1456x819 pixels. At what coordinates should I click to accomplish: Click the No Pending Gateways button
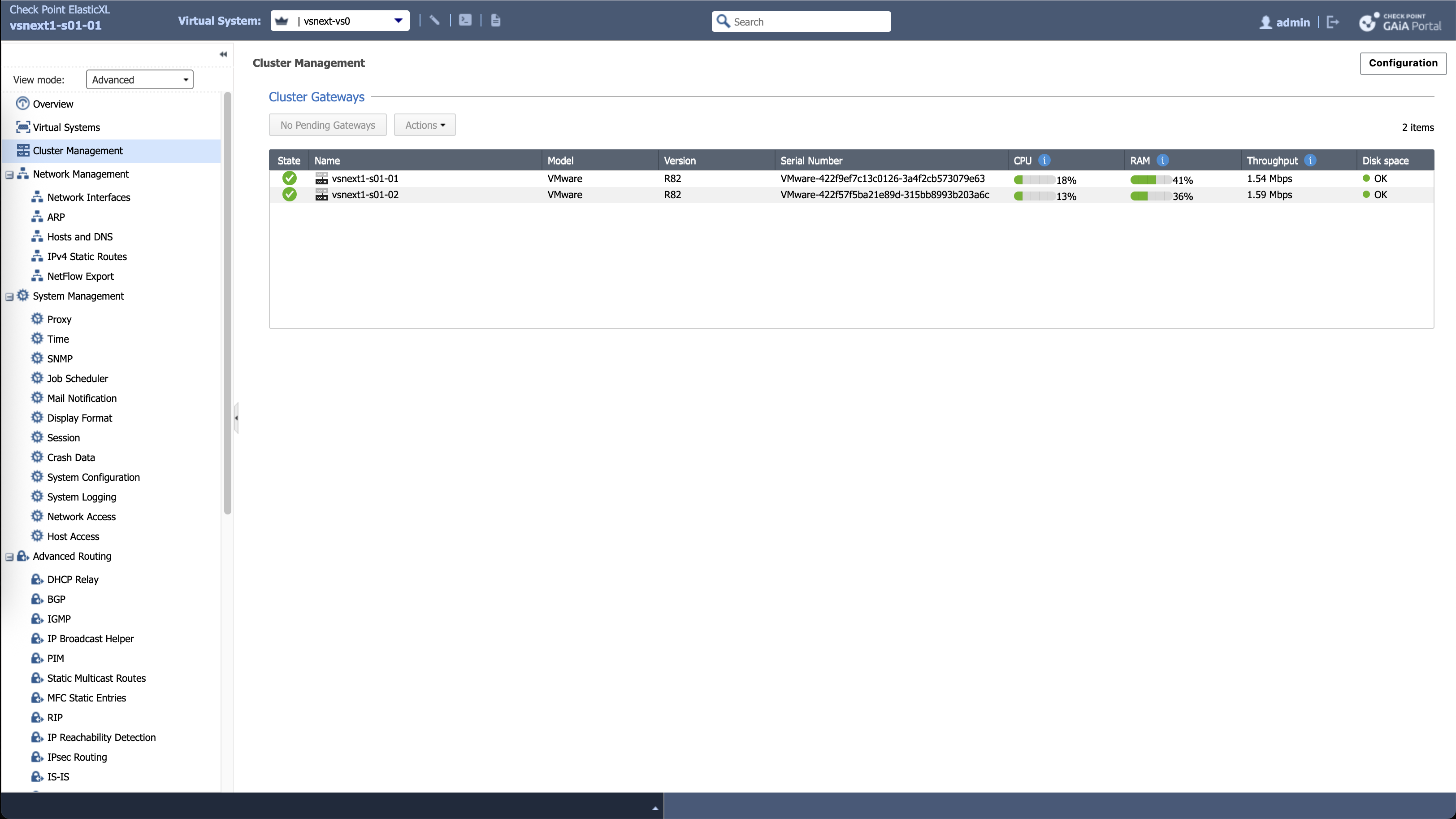tap(327, 125)
